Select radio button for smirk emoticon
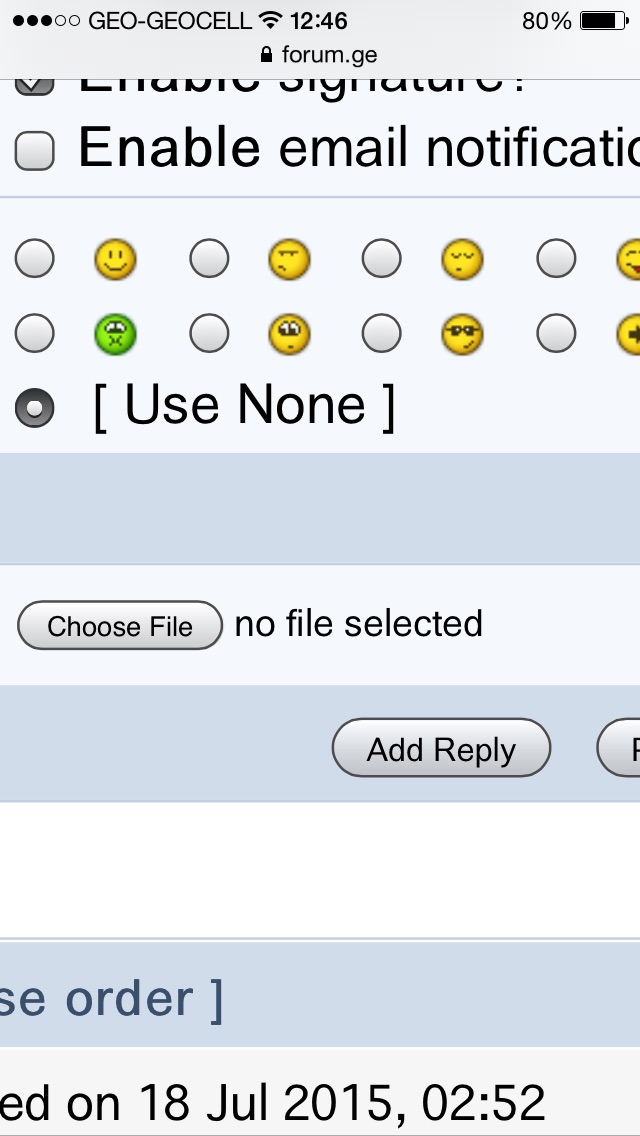640x1136 pixels. tap(209, 260)
